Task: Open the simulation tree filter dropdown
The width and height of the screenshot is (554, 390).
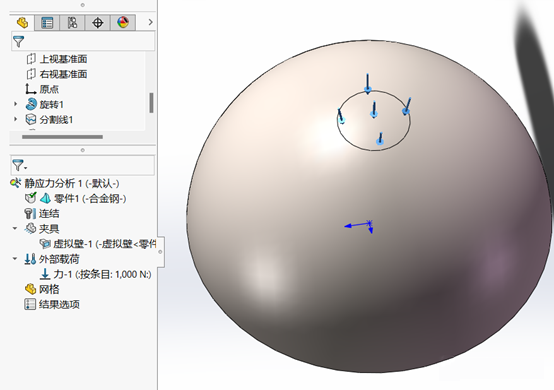Action: (19, 166)
